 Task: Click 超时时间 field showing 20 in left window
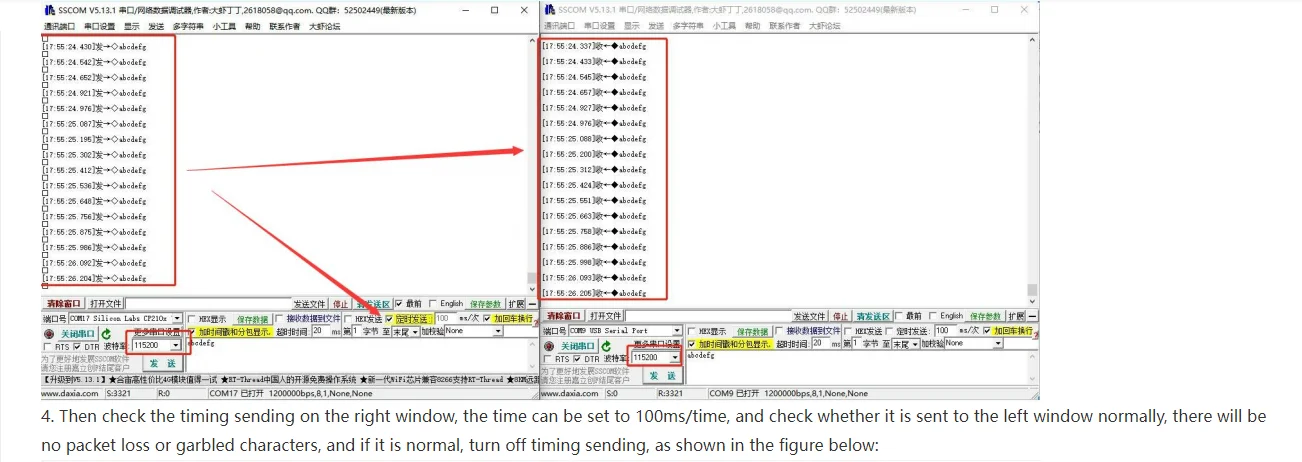point(321,331)
